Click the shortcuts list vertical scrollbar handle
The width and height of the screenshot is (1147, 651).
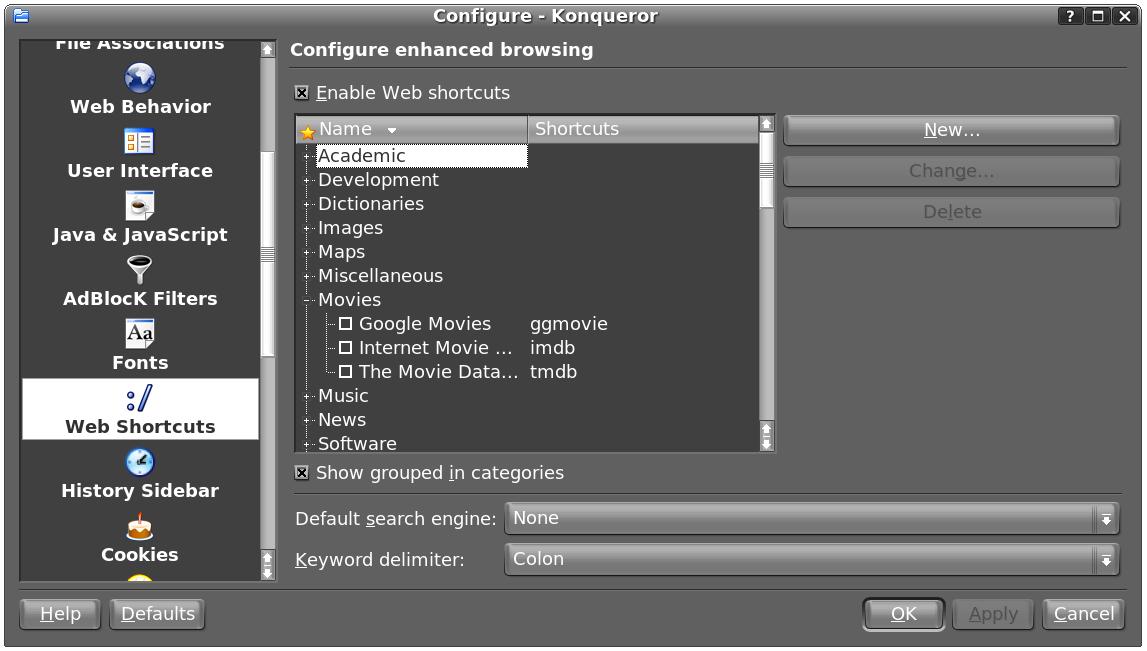(x=767, y=171)
